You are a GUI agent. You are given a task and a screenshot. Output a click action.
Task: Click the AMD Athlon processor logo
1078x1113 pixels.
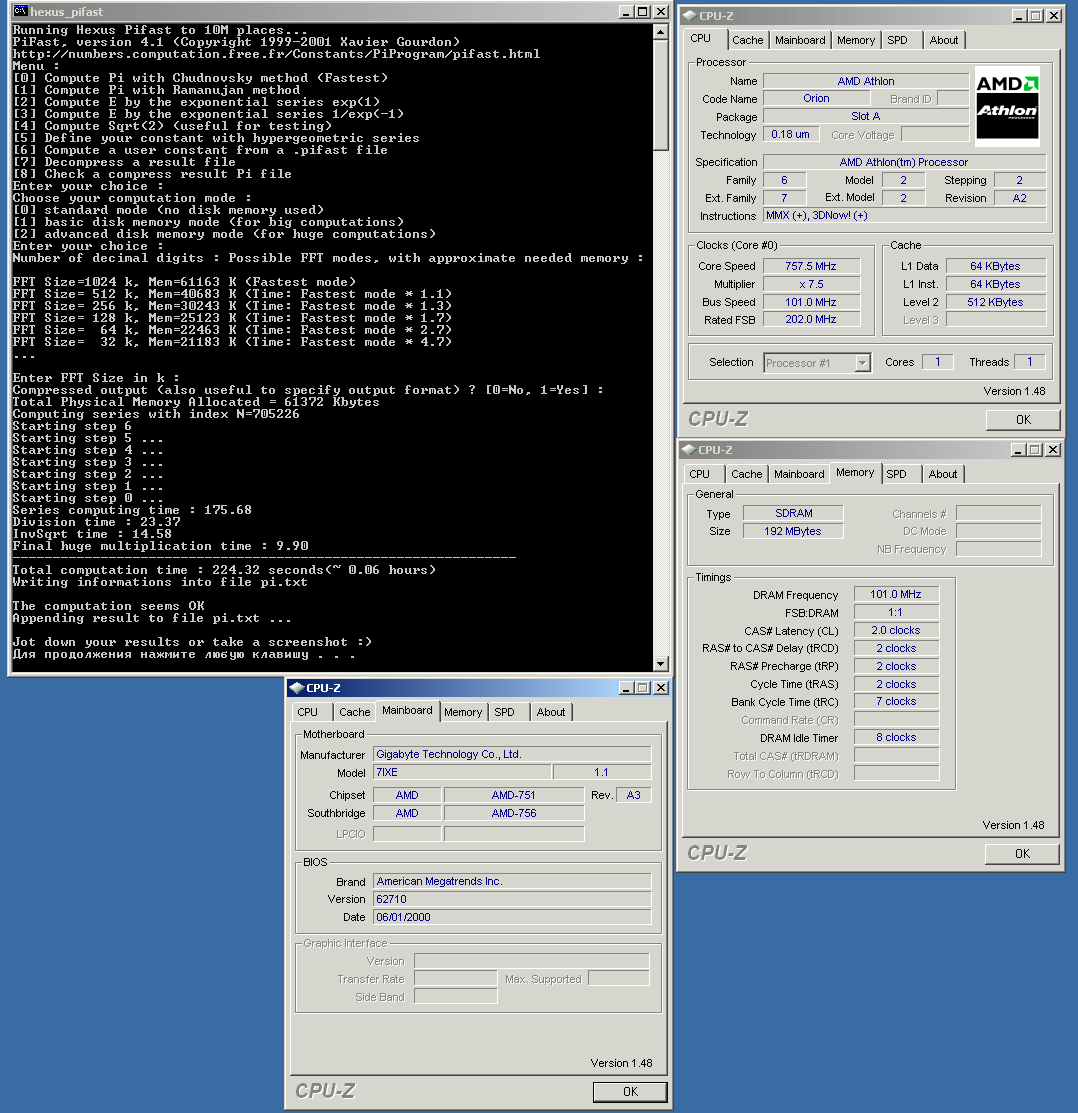[x=1007, y=106]
